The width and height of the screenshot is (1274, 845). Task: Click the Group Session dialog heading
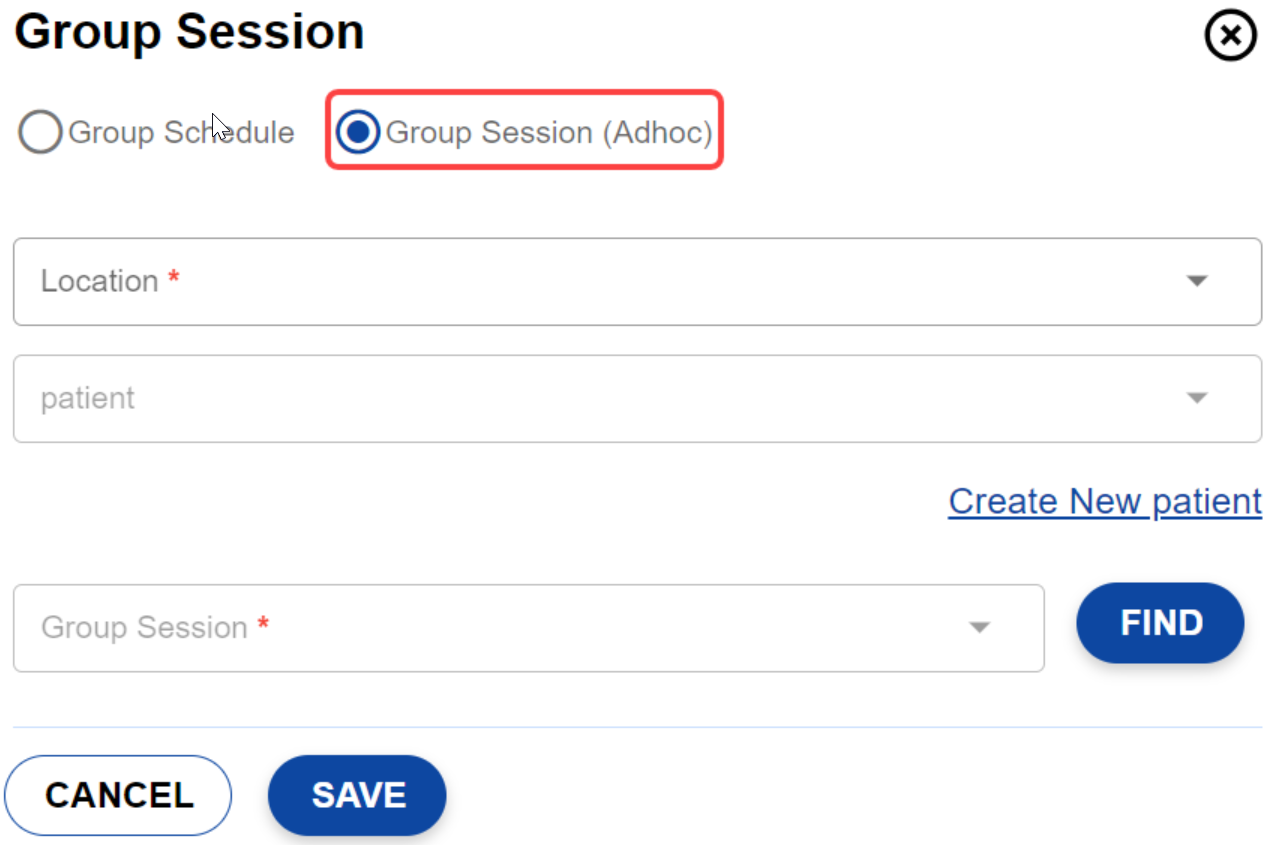coord(189,32)
